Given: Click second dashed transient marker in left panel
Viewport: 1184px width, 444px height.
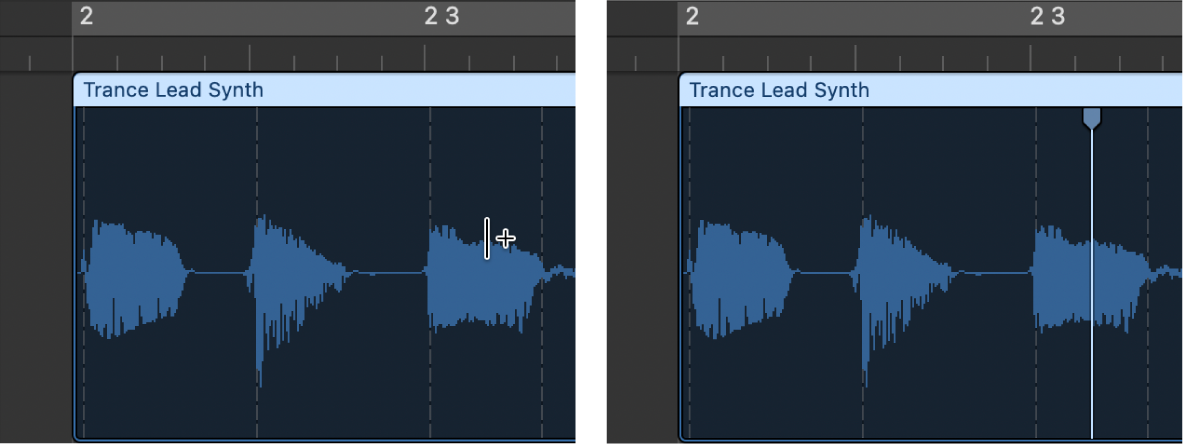Looking at the screenshot, I should pyautogui.click(x=257, y=160).
